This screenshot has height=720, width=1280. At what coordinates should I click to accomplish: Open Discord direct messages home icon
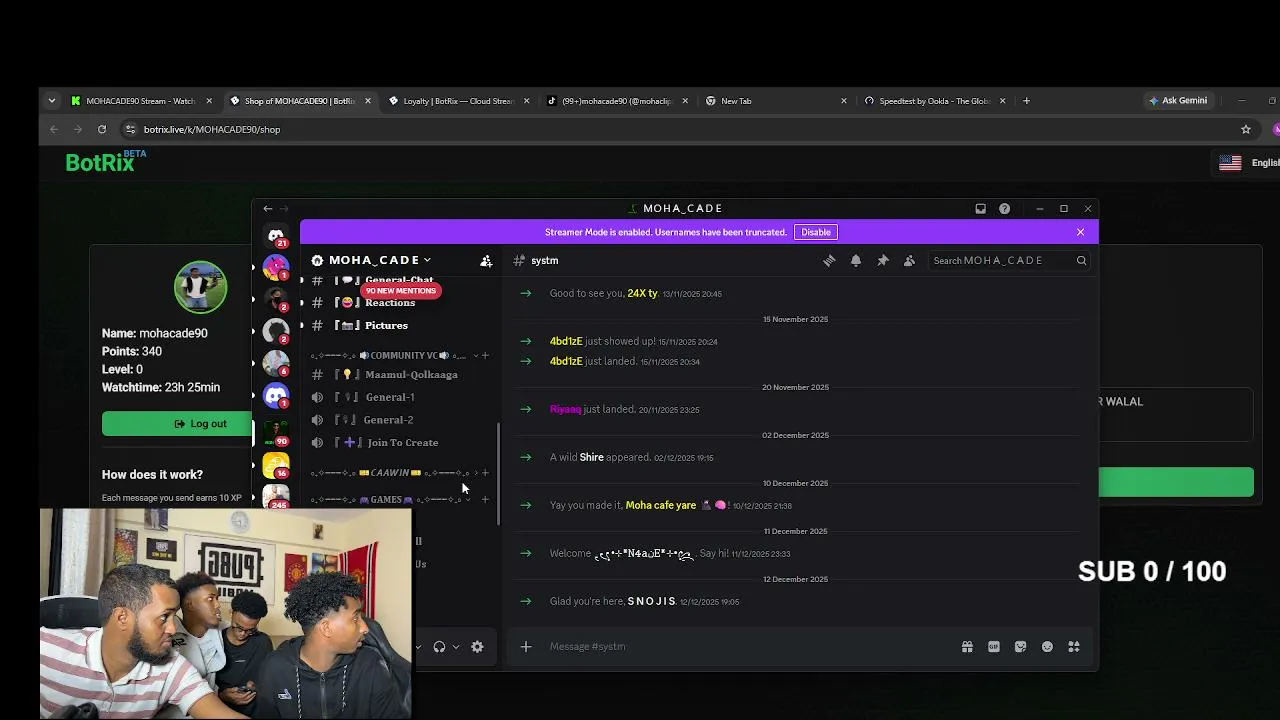tap(276, 236)
